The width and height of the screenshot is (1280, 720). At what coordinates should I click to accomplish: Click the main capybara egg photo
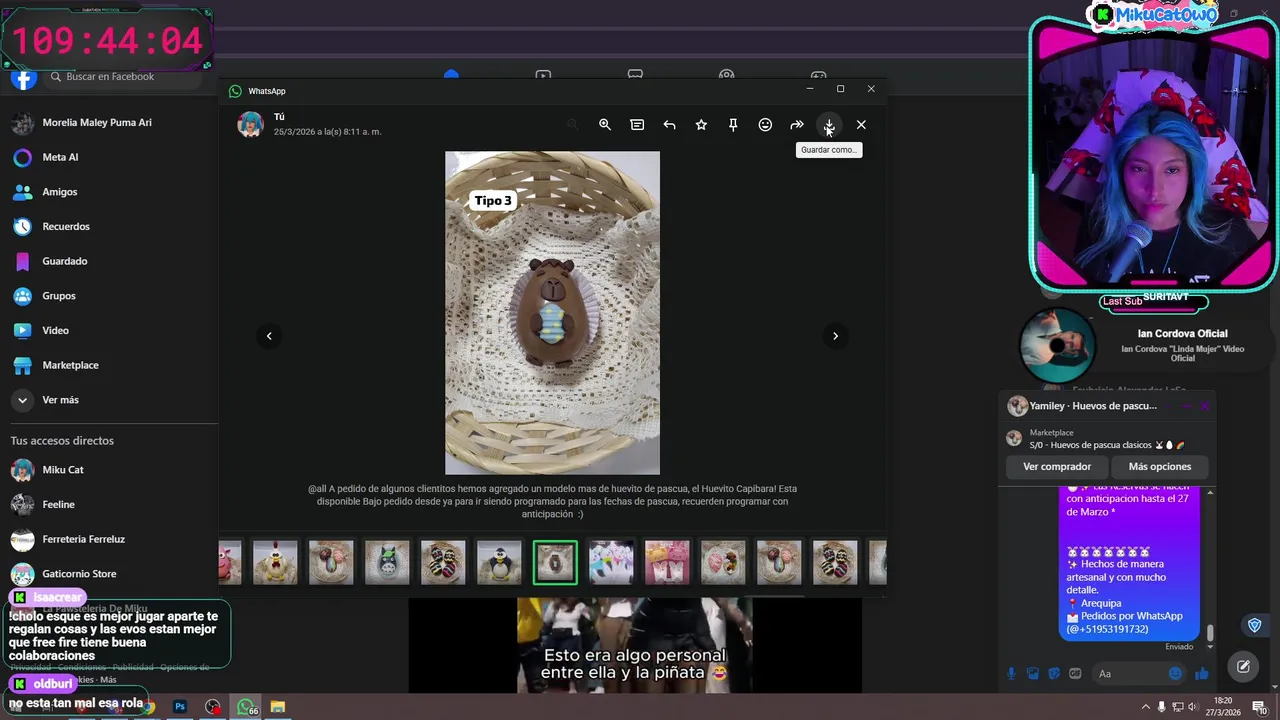coord(552,313)
